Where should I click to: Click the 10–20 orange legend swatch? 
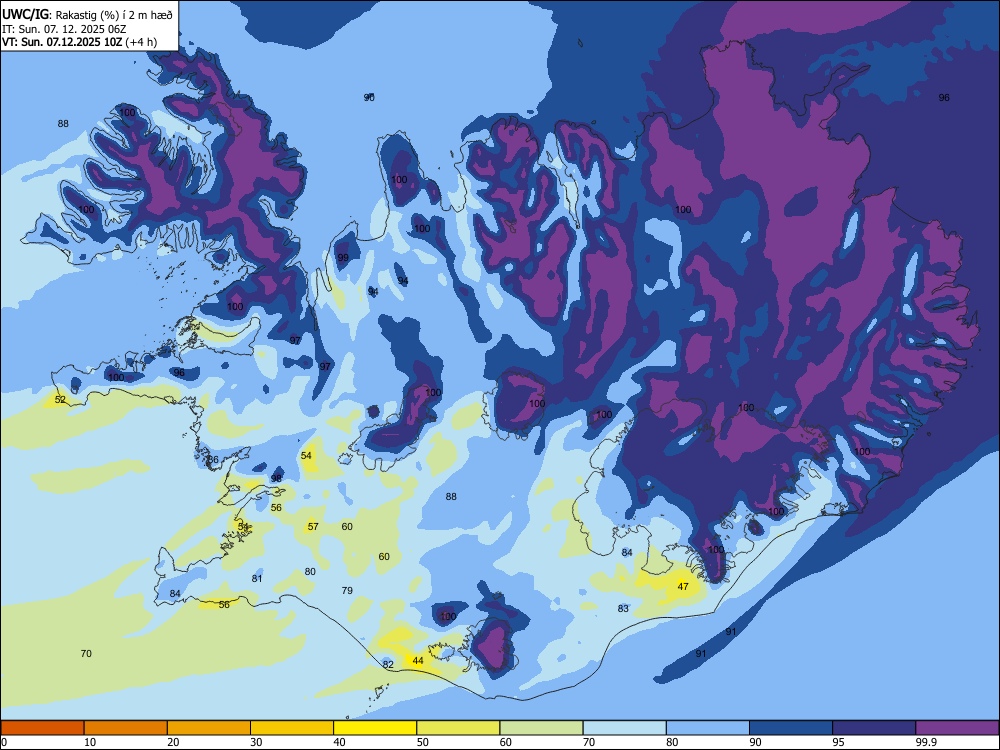pos(126,728)
